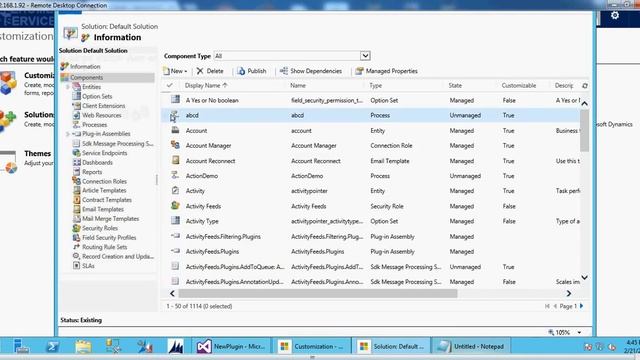This screenshot has width=640, height=360.
Task: Click the Routing Rule Sets icon
Action: click(x=76, y=247)
